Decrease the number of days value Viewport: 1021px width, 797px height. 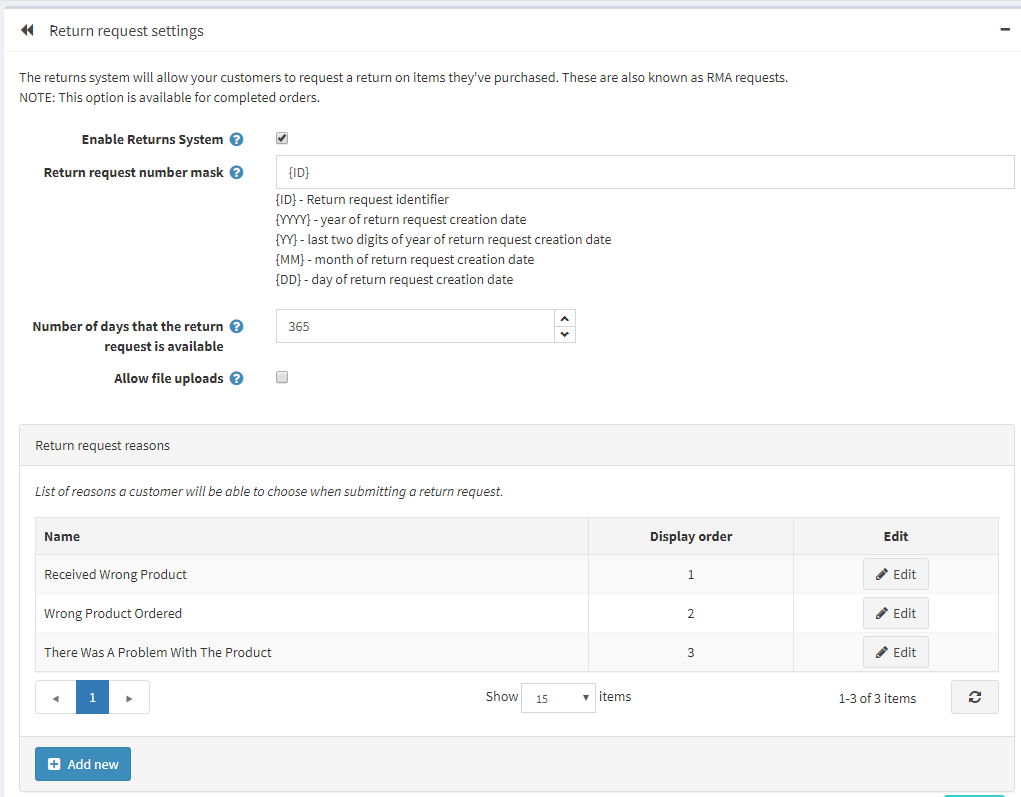tap(565, 334)
